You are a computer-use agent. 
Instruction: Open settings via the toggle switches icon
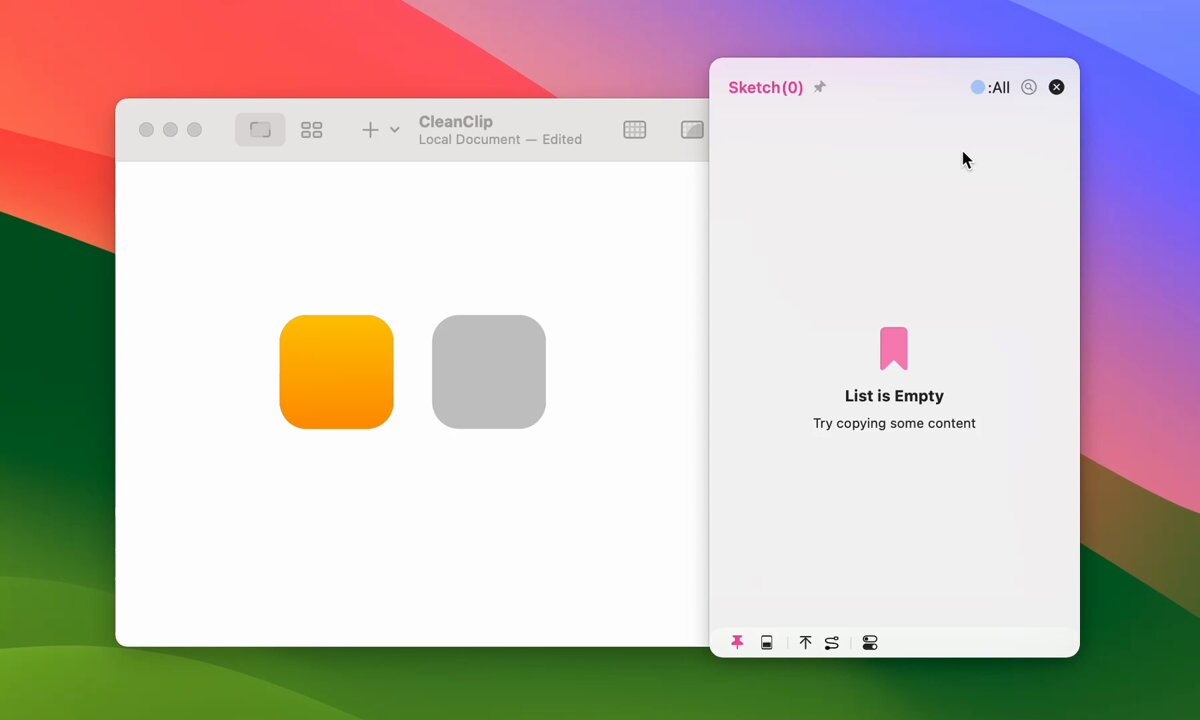point(870,643)
